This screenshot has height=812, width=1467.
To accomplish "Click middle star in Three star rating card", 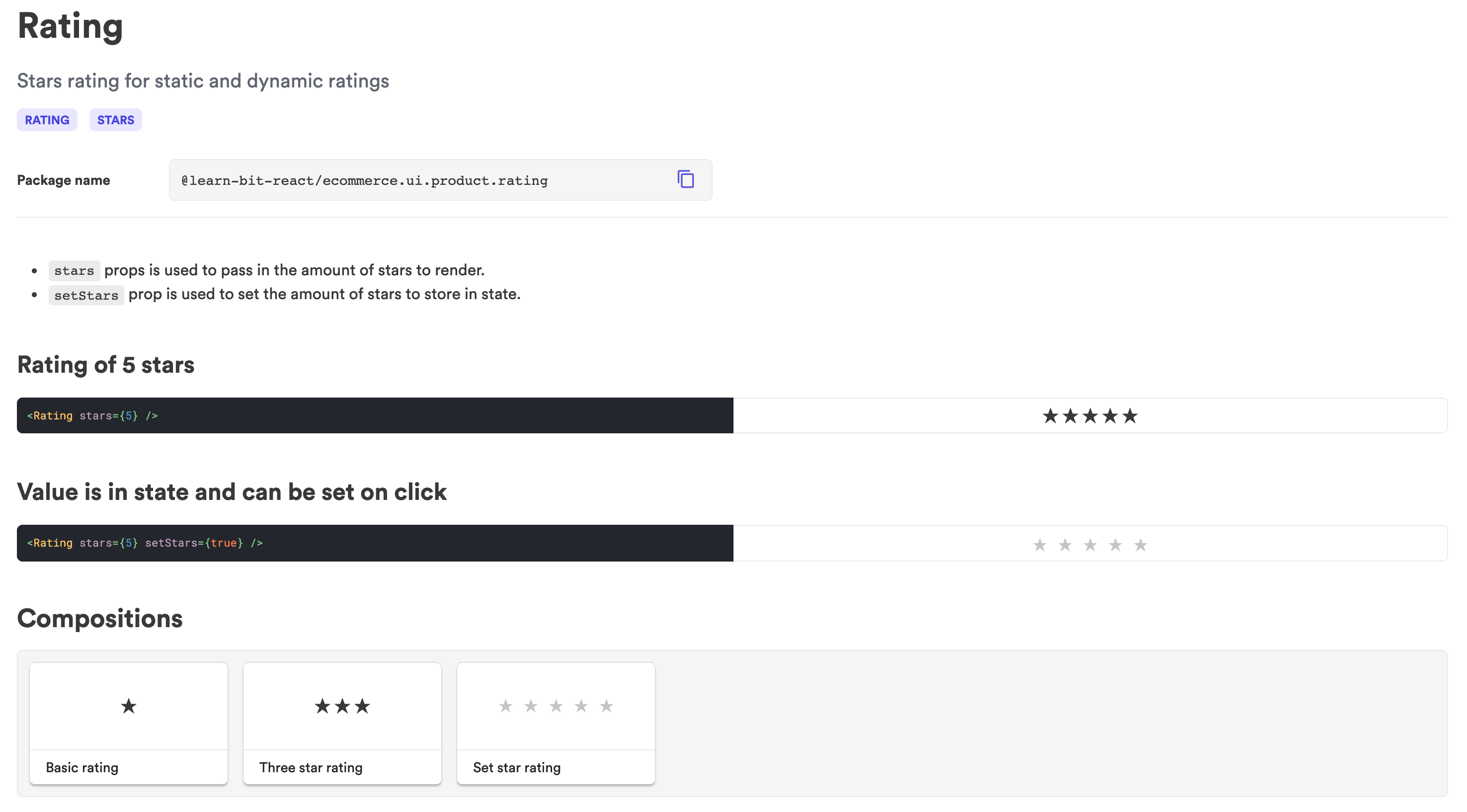I will tap(342, 706).
